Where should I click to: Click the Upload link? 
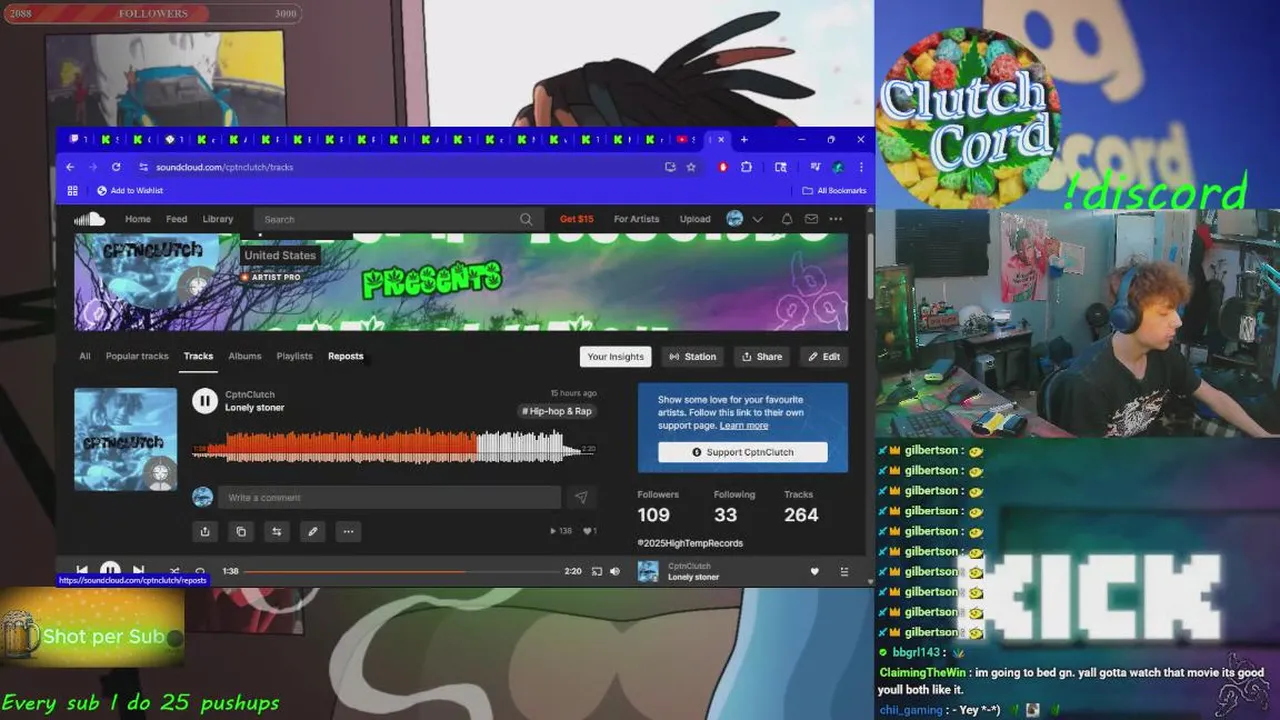(x=695, y=219)
